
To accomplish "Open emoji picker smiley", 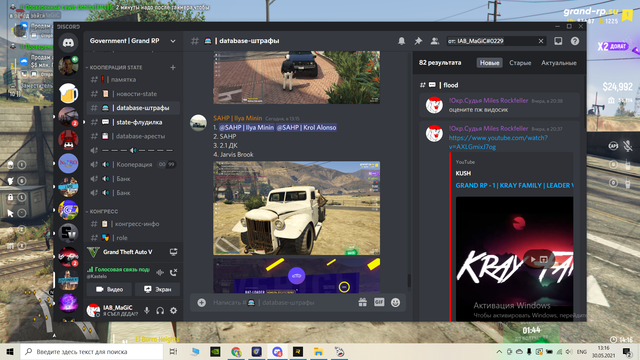I will pyautogui.click(x=396, y=302).
